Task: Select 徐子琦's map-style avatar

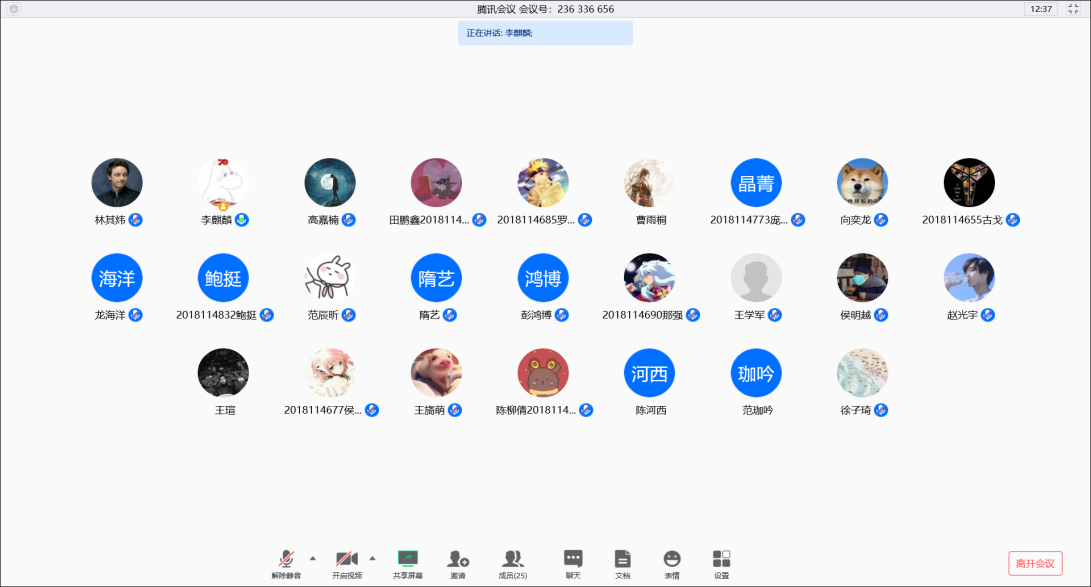Action: (863, 373)
